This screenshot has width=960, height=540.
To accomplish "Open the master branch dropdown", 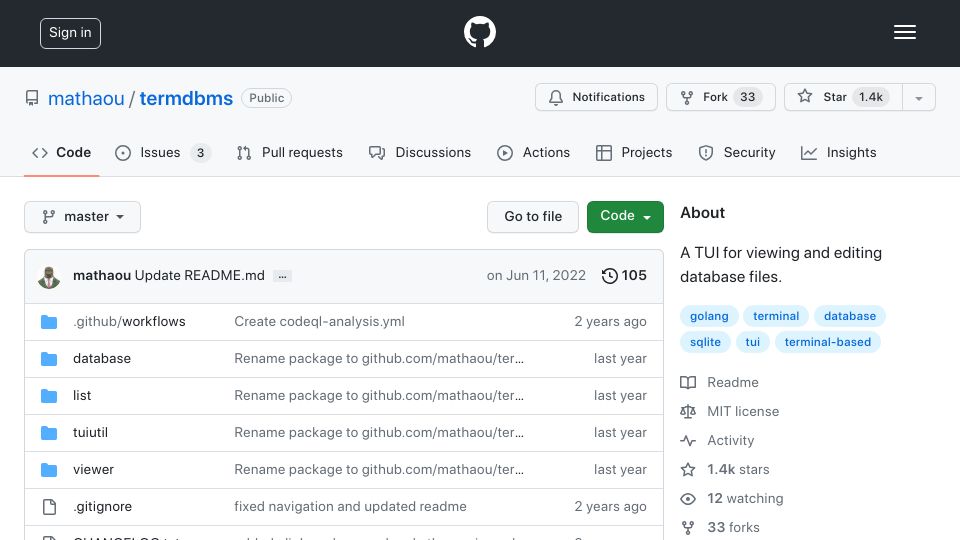I will pos(83,217).
